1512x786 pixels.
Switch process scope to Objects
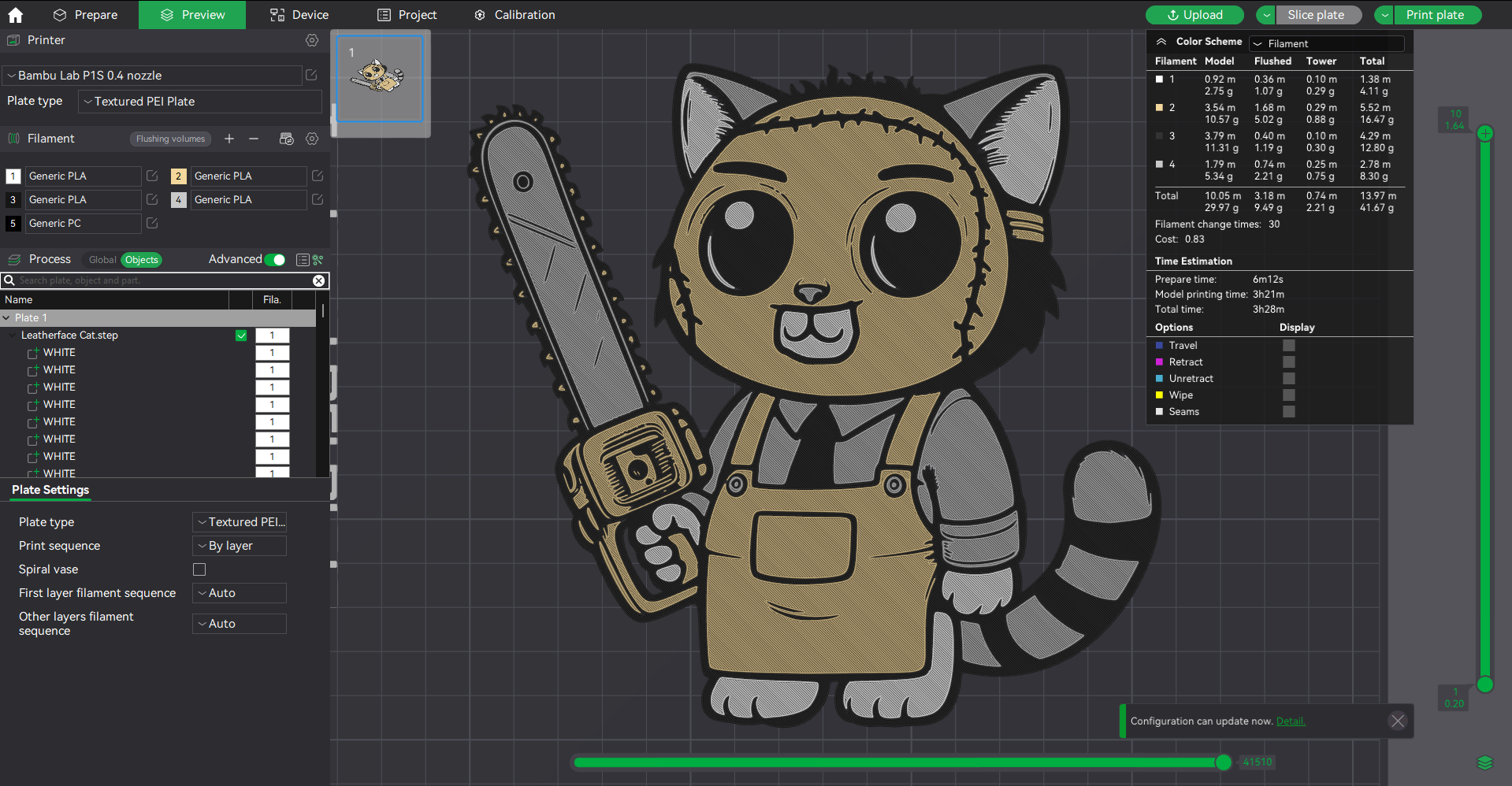[142, 260]
